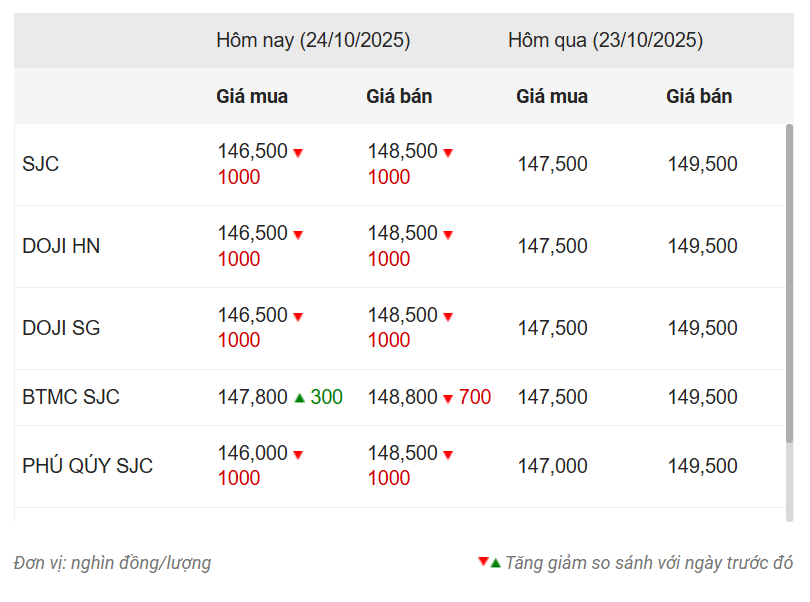Click the SJC row label

[41, 164]
